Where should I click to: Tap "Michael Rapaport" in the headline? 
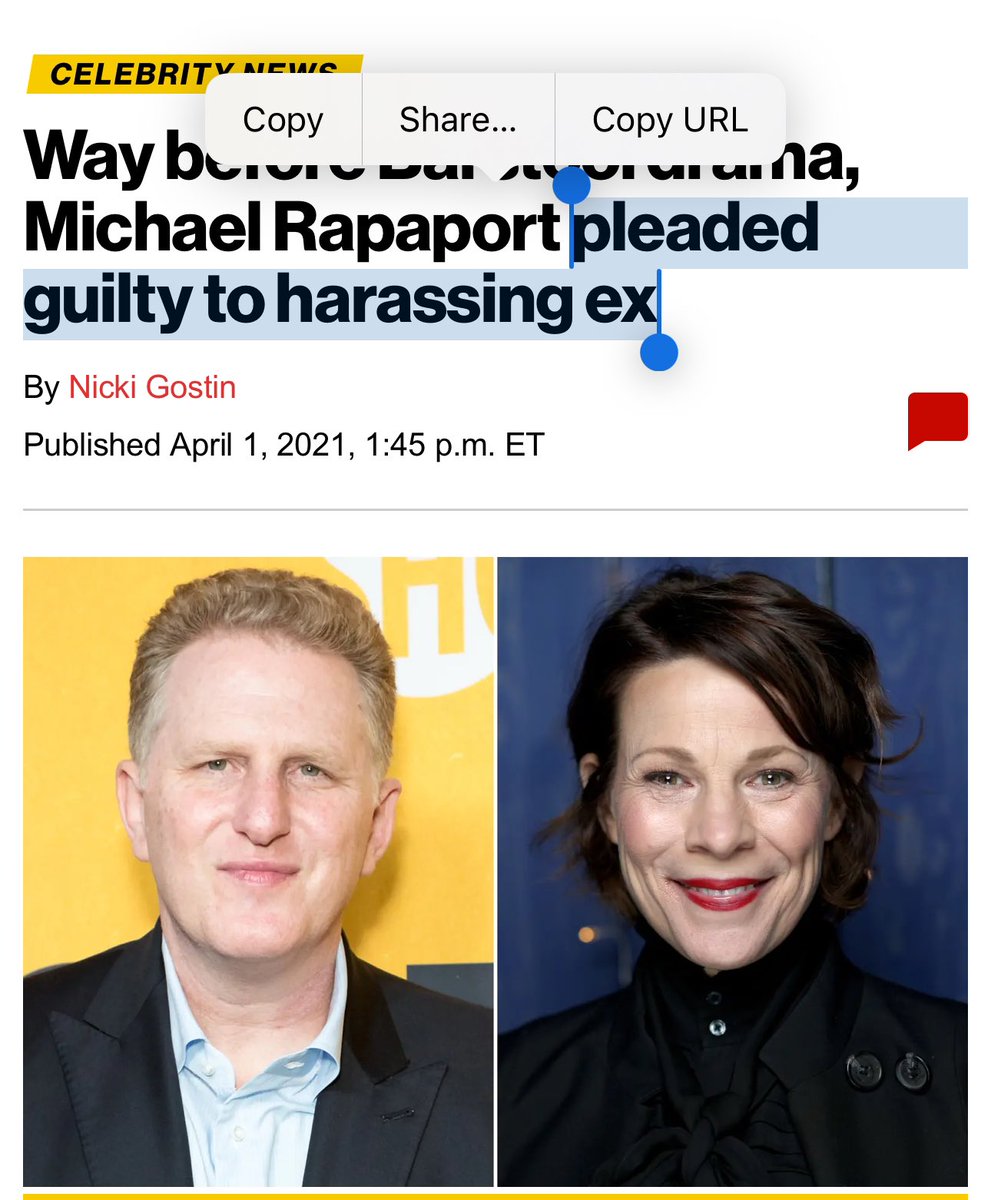click(x=292, y=231)
